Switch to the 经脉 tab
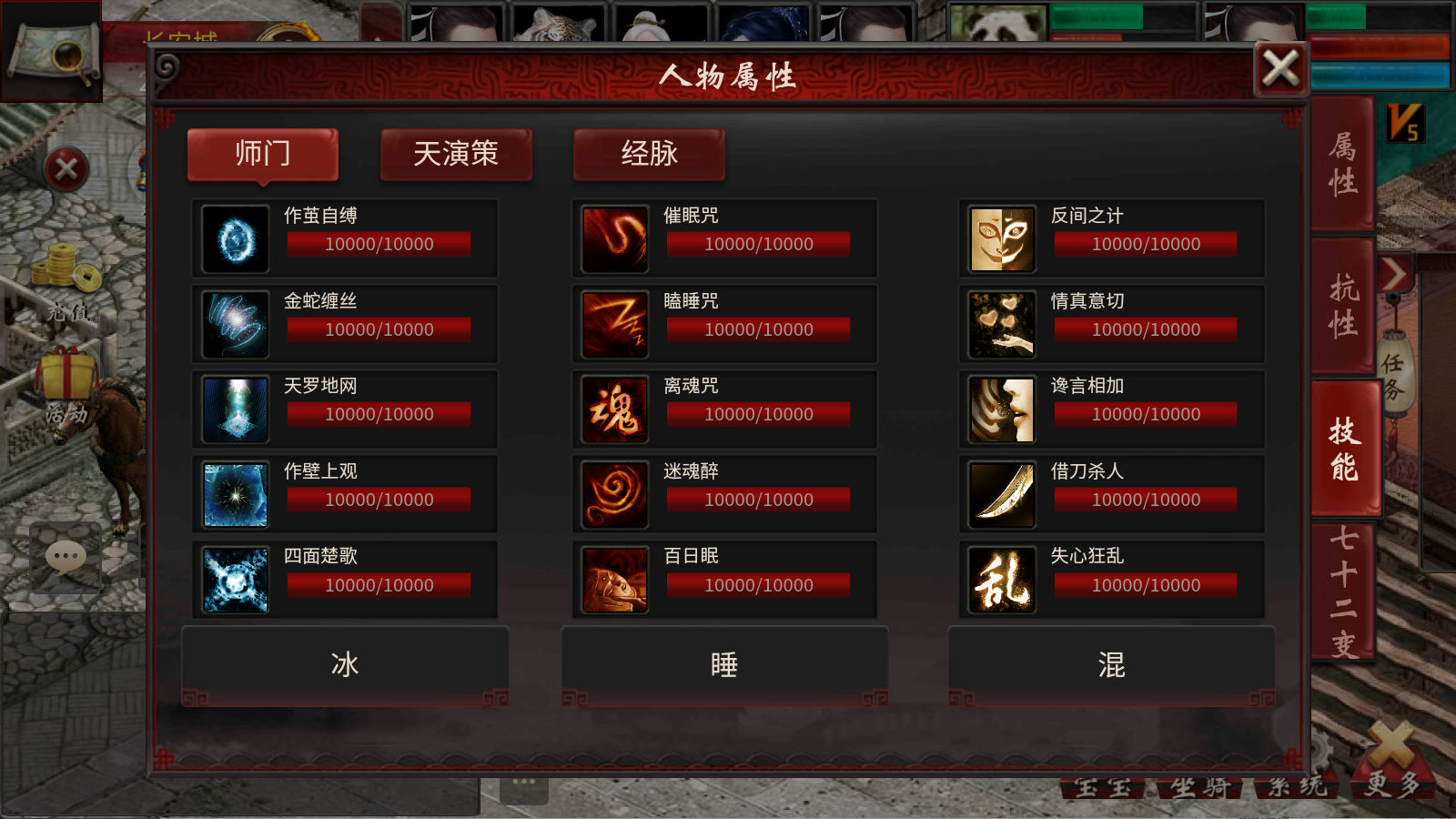 pos(649,154)
